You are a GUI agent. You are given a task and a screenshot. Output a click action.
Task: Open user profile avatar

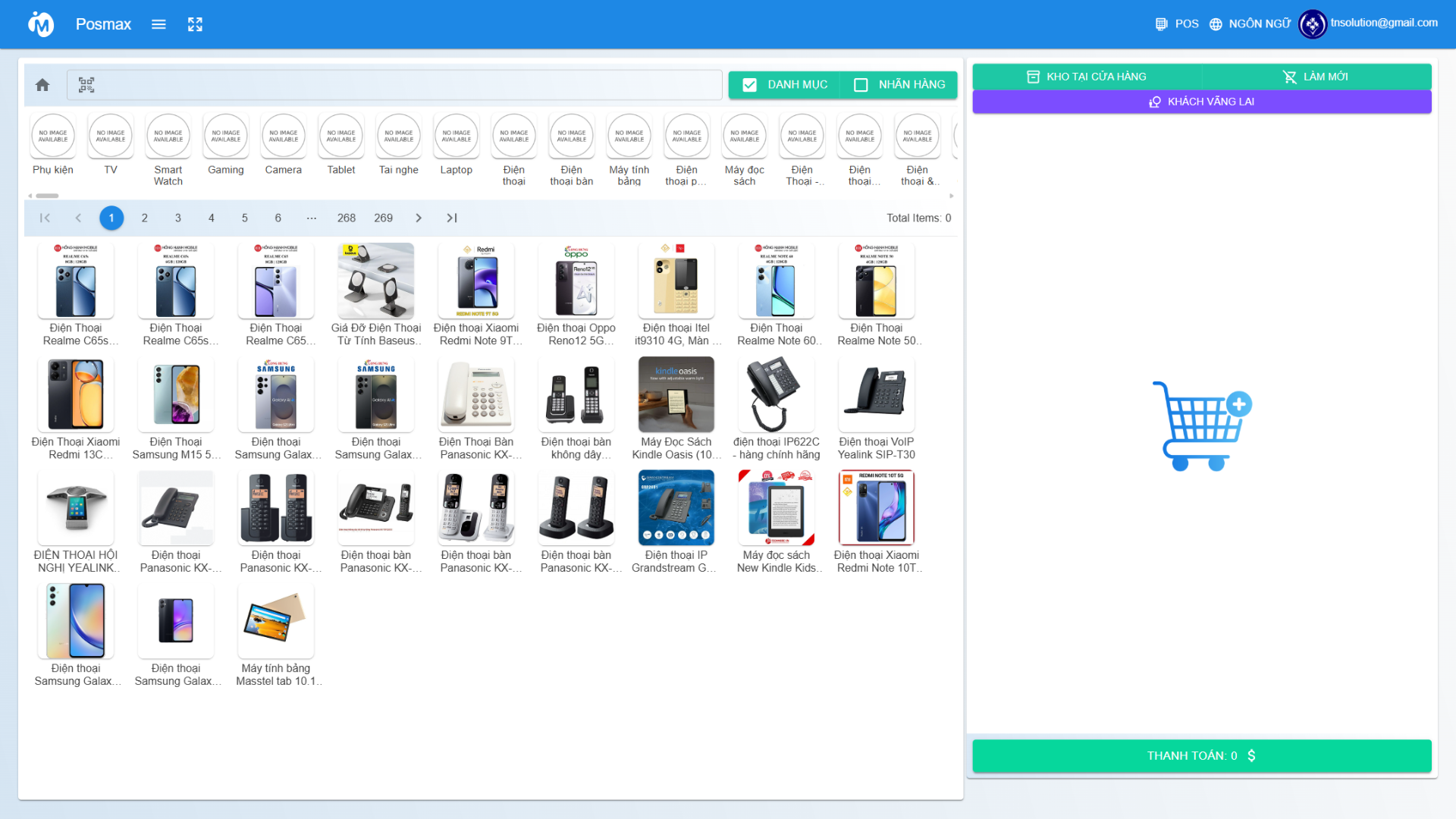coord(1312,24)
